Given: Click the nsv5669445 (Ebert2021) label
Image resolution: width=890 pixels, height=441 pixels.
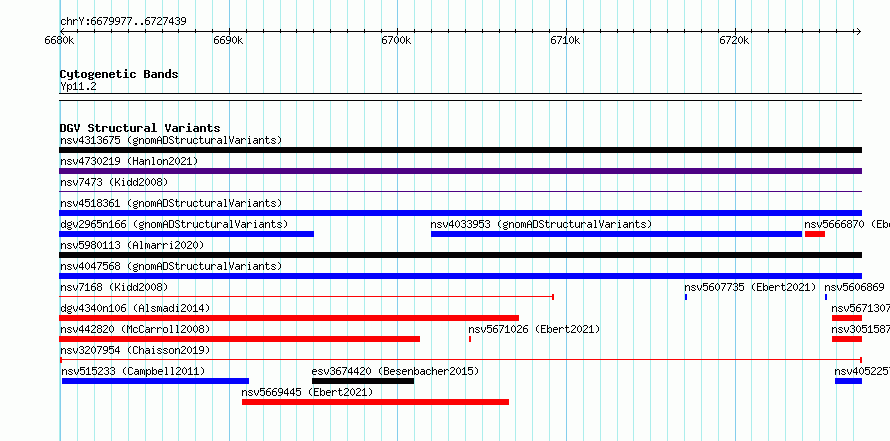Looking at the screenshot, I should click(x=307, y=392).
